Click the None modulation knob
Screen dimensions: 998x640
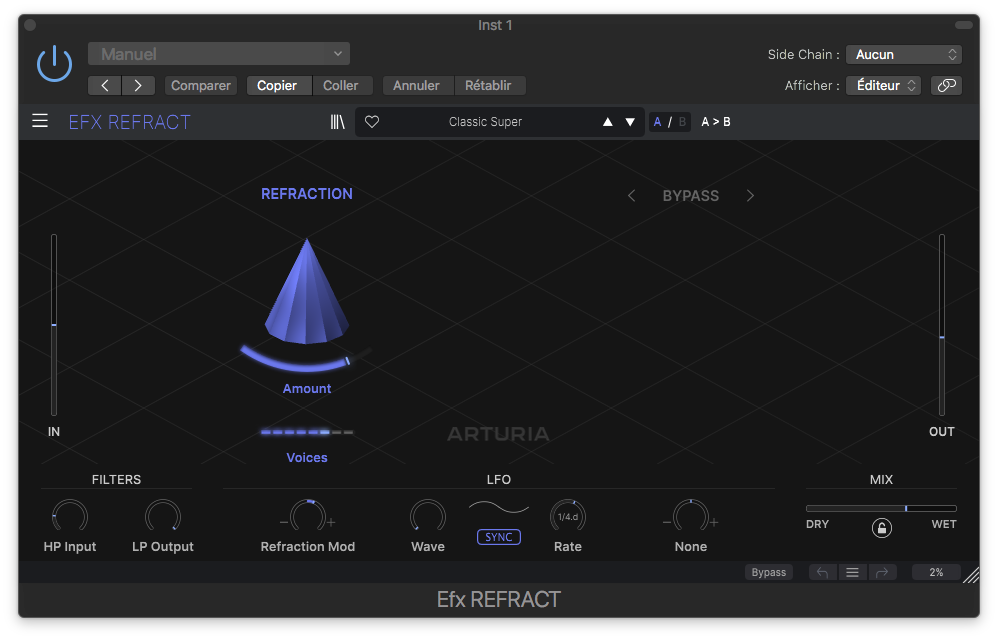click(691, 516)
